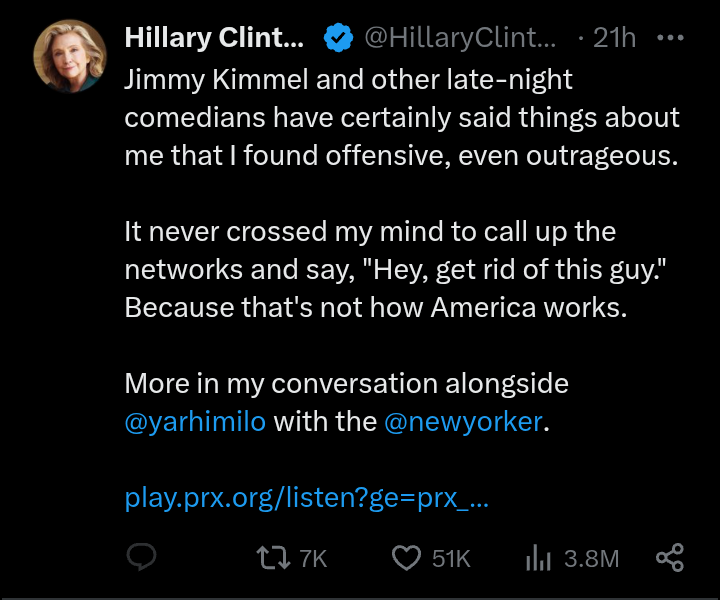Image resolution: width=720 pixels, height=600 pixels.
Task: Click the blue verified checkmark badge
Action: click(338, 38)
